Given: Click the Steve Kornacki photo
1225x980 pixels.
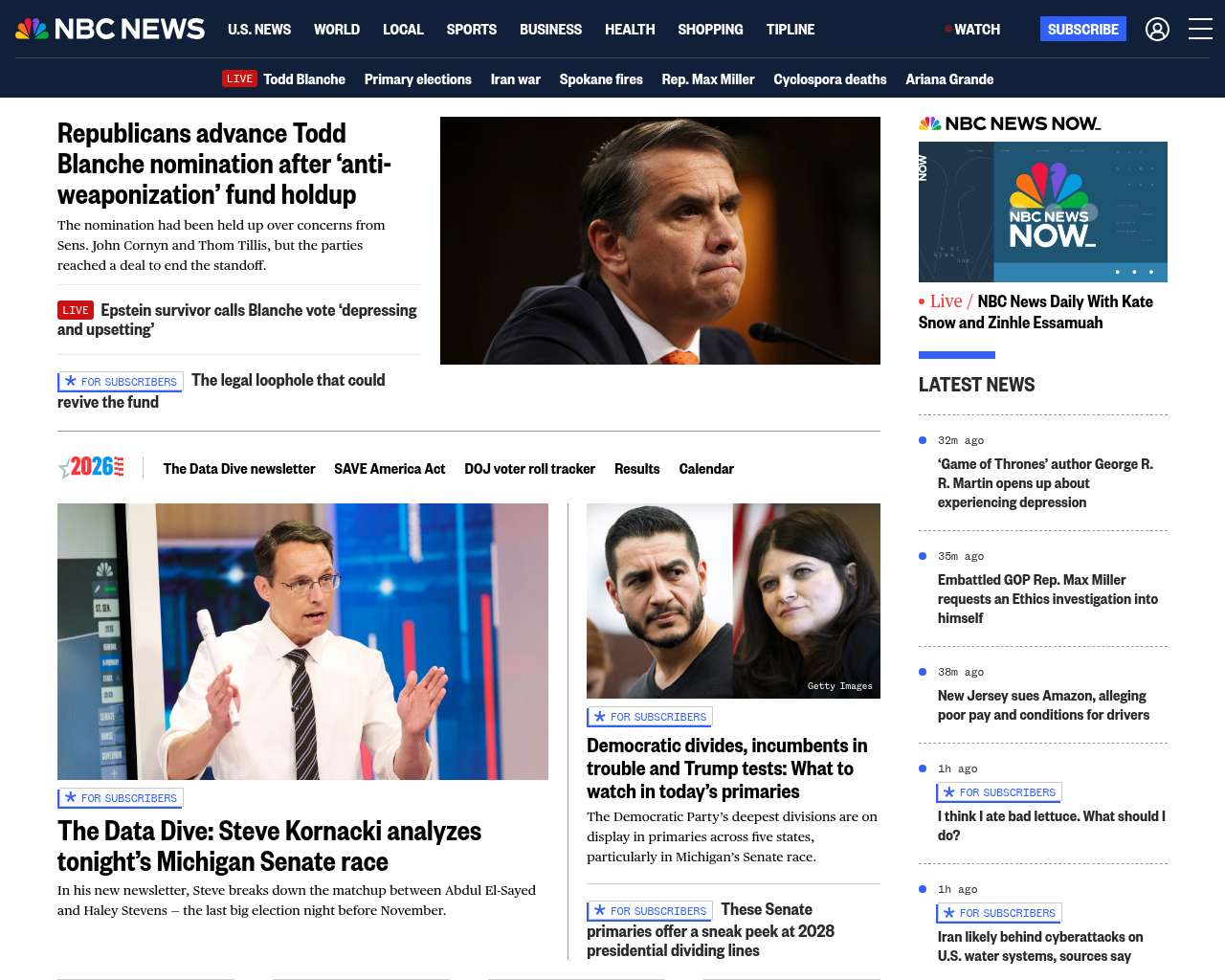Looking at the screenshot, I should [x=302, y=641].
